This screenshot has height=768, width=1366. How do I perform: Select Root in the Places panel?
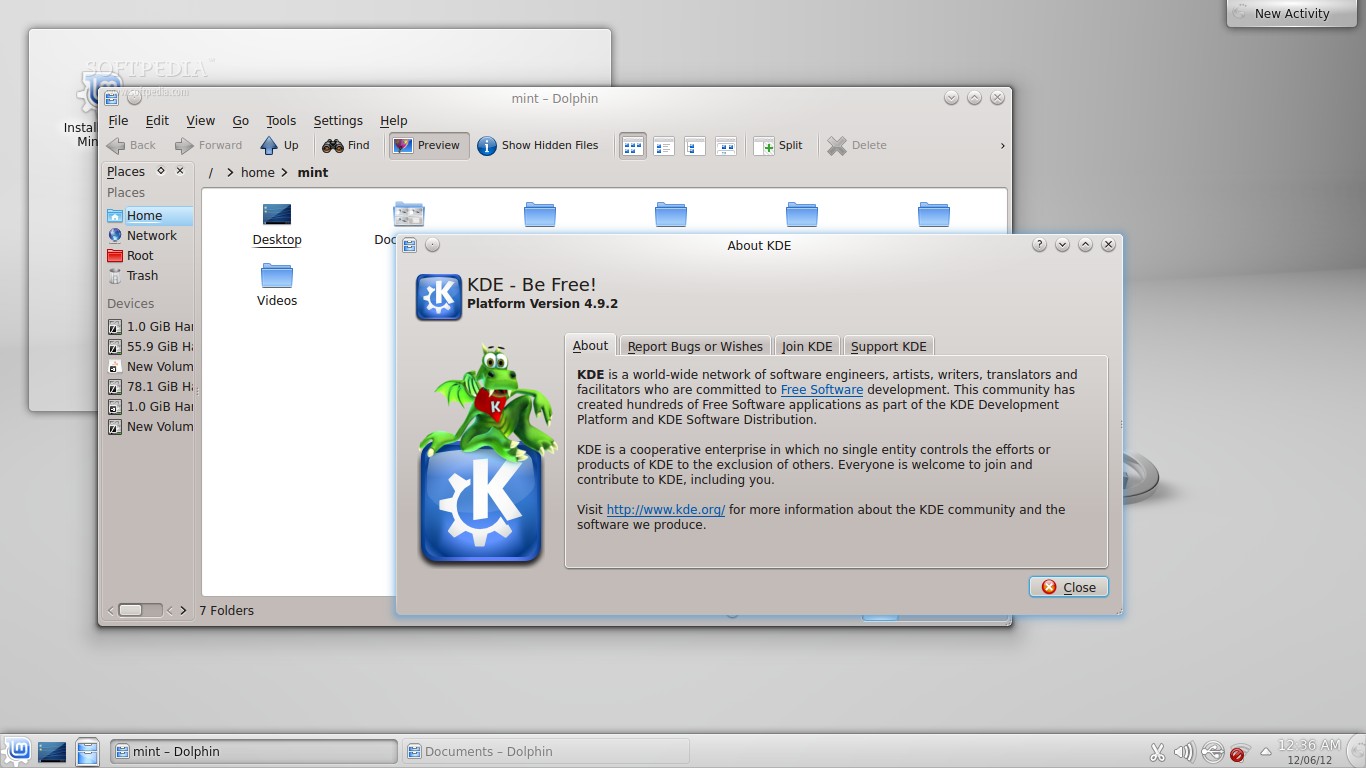point(149,255)
